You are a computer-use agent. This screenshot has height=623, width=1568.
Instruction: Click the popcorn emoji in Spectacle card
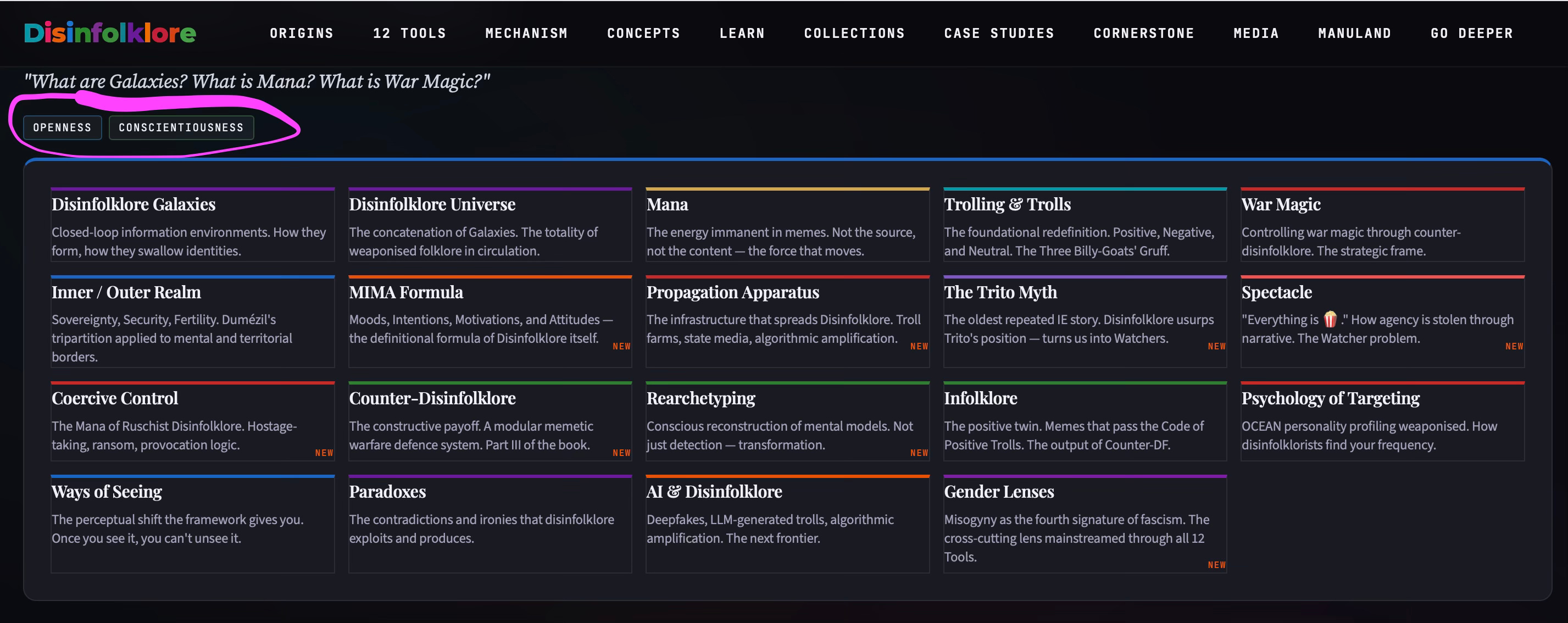point(1330,319)
